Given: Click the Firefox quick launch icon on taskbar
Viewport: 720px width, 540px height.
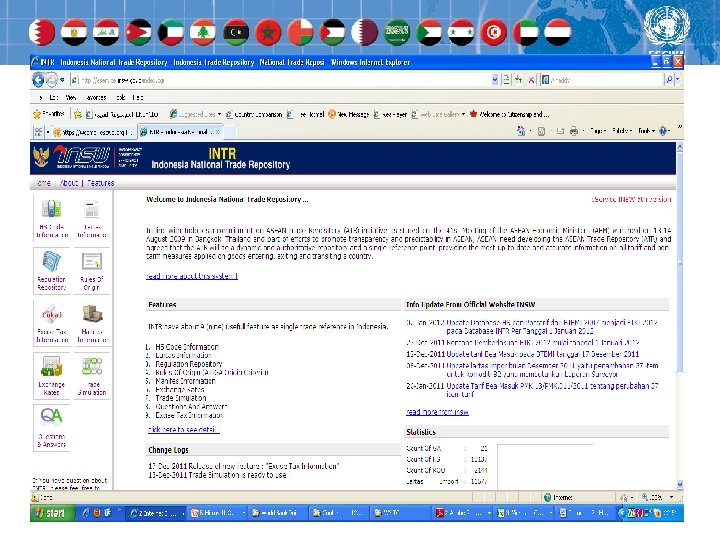Looking at the screenshot, I should 96,513.
